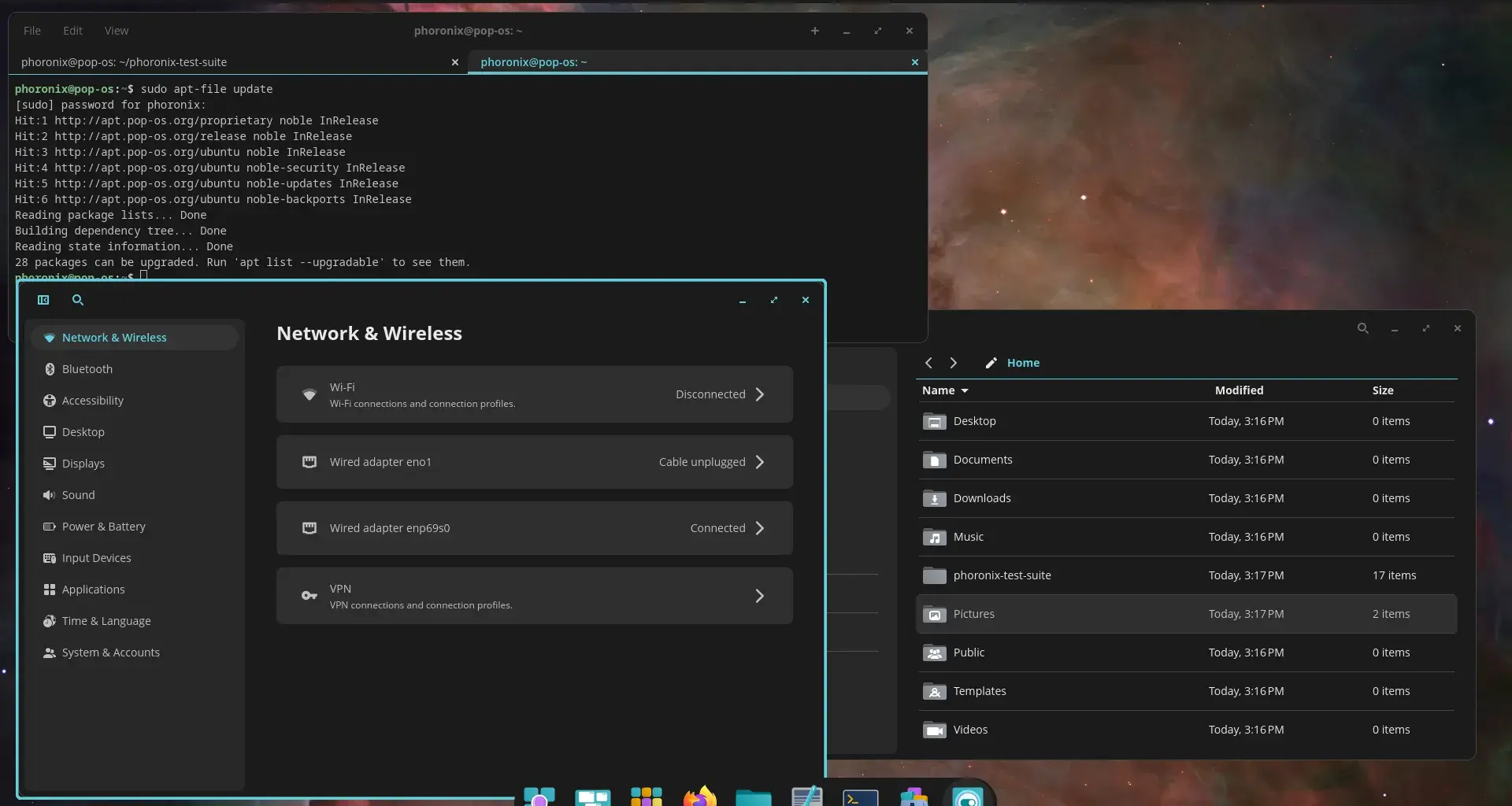Viewport: 1512px width, 806px height.
Task: Open Bluetooth settings in the sidebar
Action: click(x=87, y=368)
